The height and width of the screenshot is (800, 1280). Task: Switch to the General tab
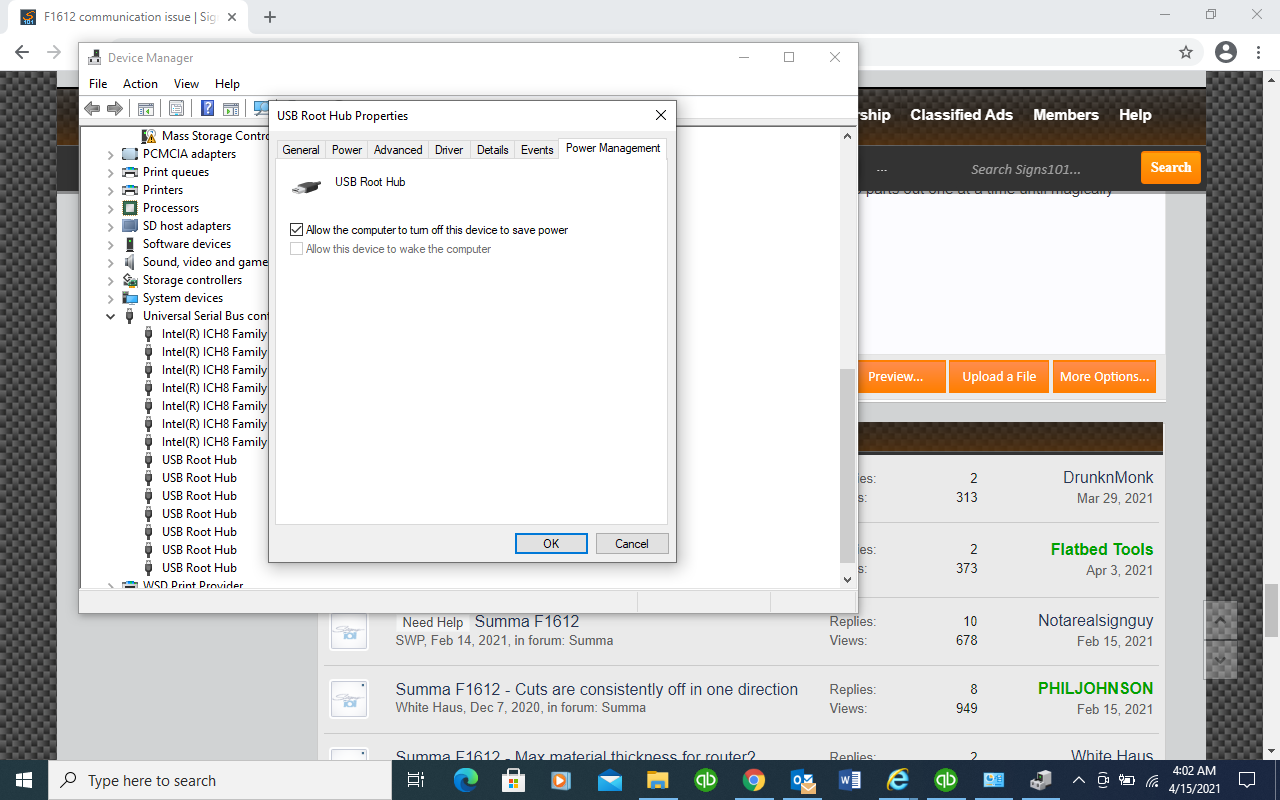pos(301,150)
